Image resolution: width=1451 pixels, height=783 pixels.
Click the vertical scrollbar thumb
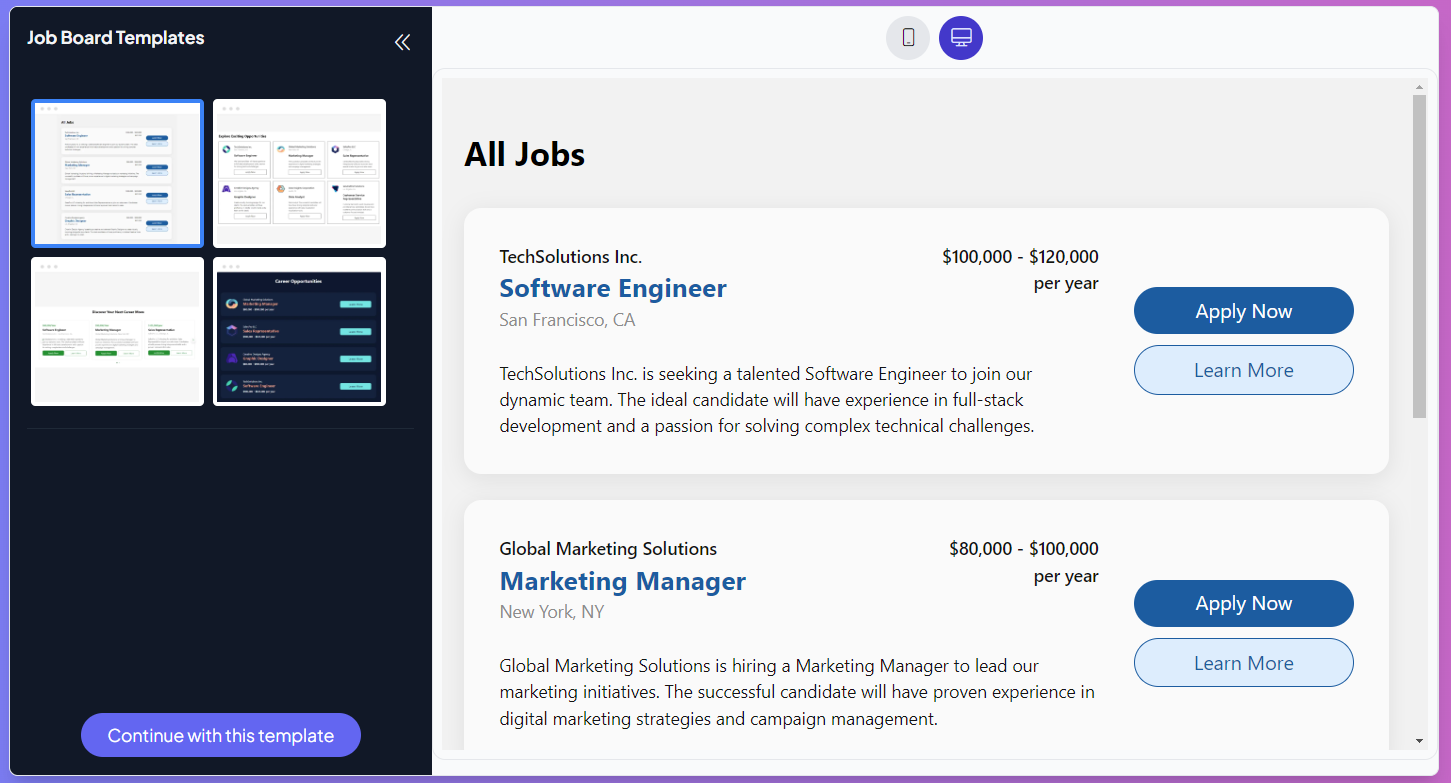pyautogui.click(x=1419, y=250)
